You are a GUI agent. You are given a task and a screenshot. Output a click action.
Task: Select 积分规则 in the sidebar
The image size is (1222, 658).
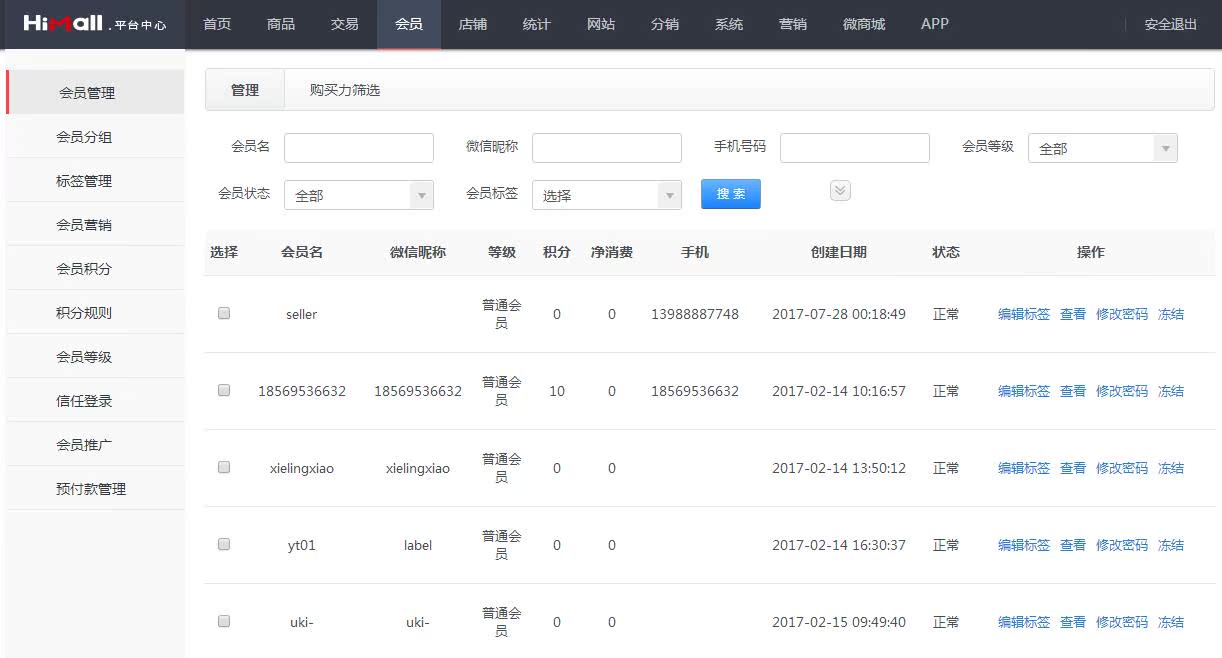(95, 312)
